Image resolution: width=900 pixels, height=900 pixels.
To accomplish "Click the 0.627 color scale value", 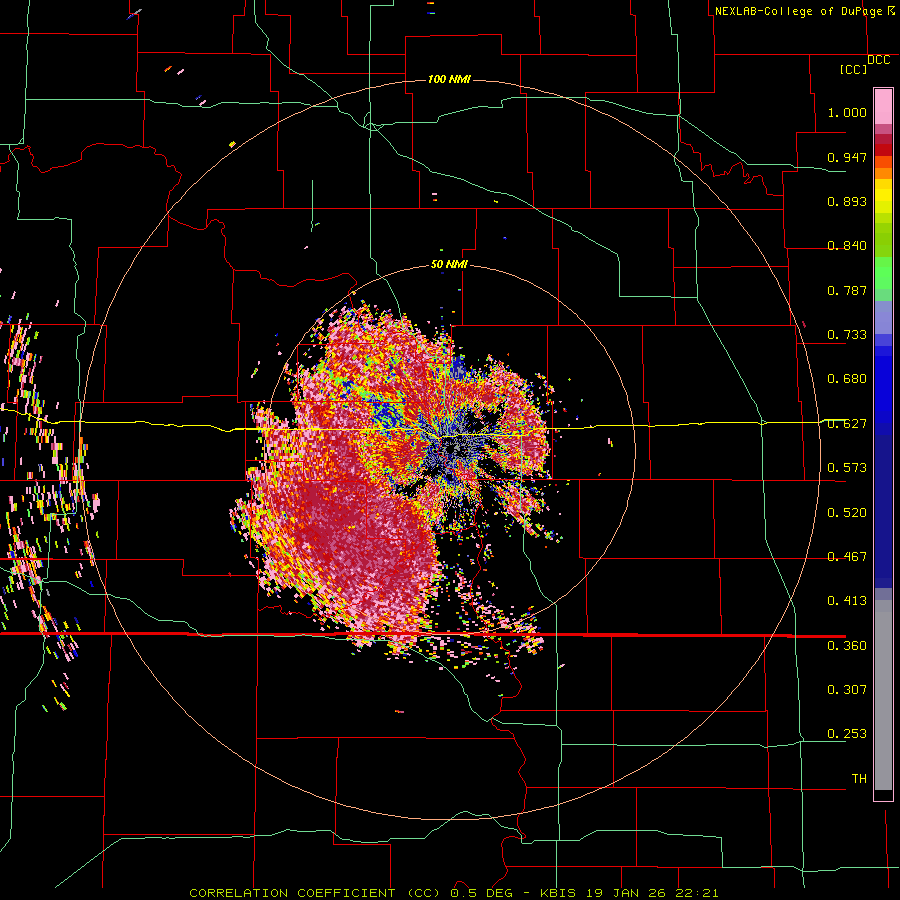I will (847, 424).
